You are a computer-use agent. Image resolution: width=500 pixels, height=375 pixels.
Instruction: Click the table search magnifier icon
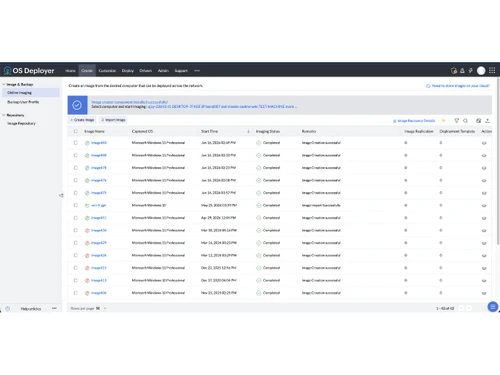click(465, 121)
